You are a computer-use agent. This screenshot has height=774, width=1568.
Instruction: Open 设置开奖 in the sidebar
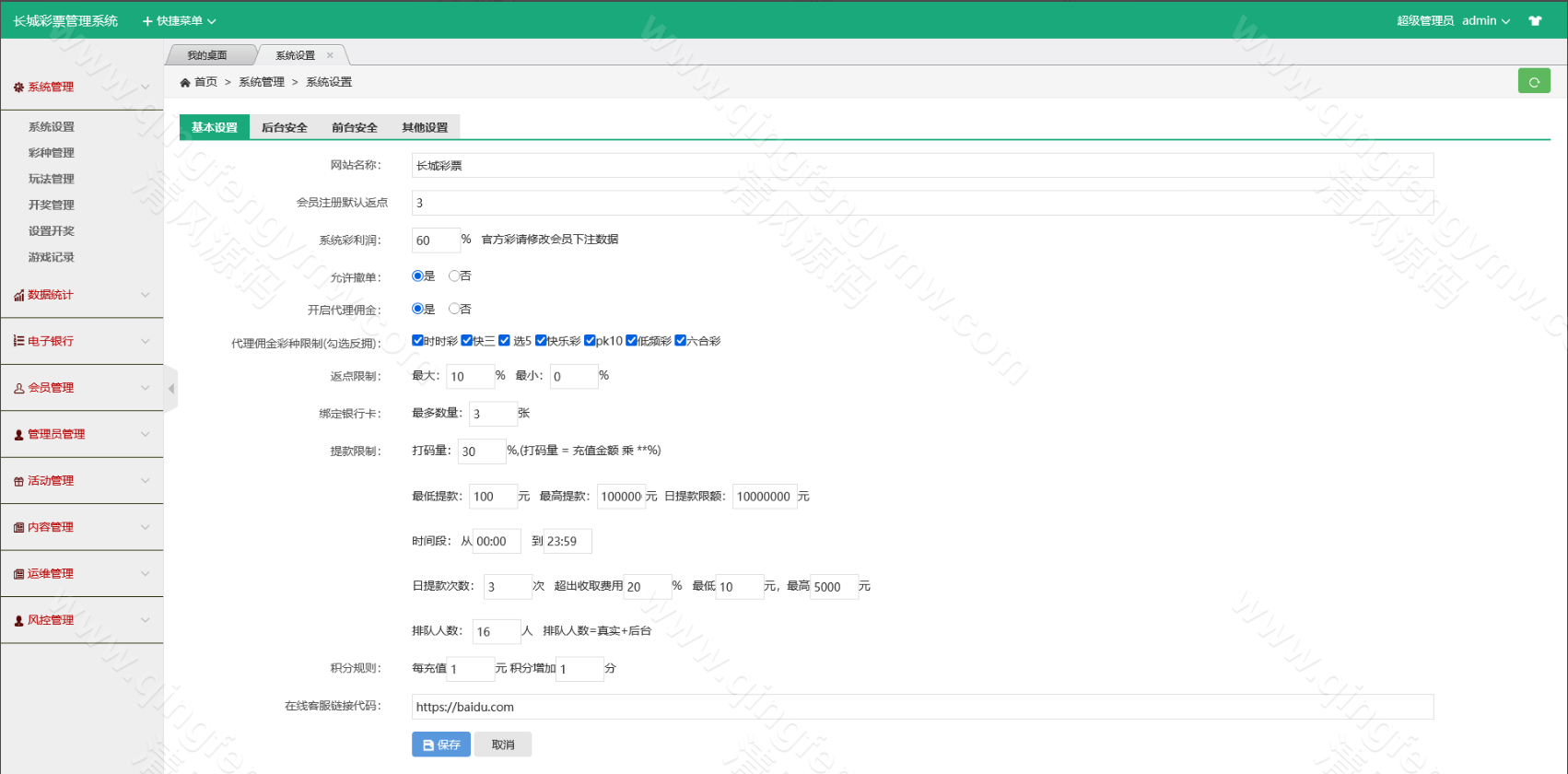(x=52, y=231)
